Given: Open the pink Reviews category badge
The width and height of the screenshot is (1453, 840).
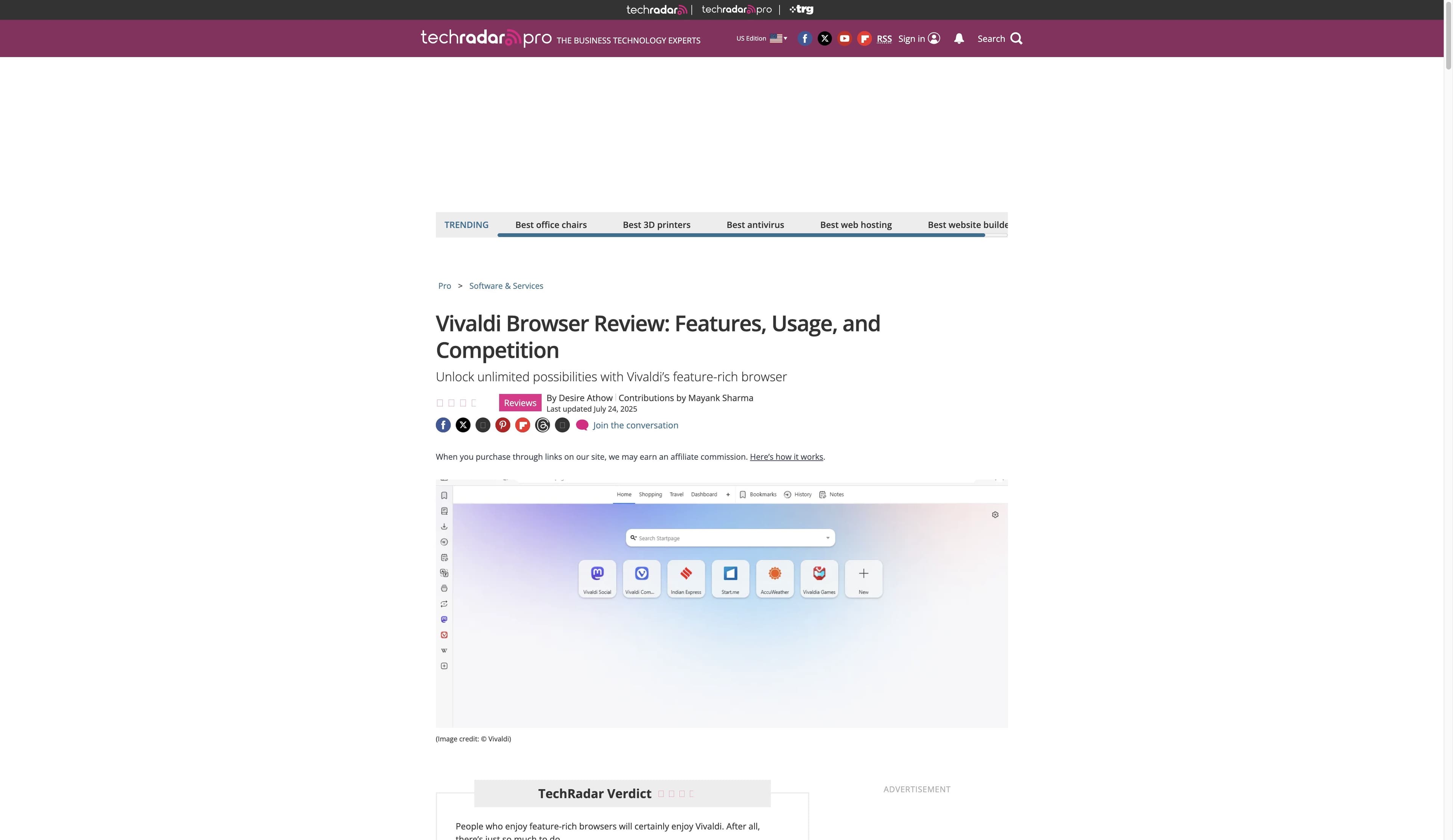Looking at the screenshot, I should 520,403.
